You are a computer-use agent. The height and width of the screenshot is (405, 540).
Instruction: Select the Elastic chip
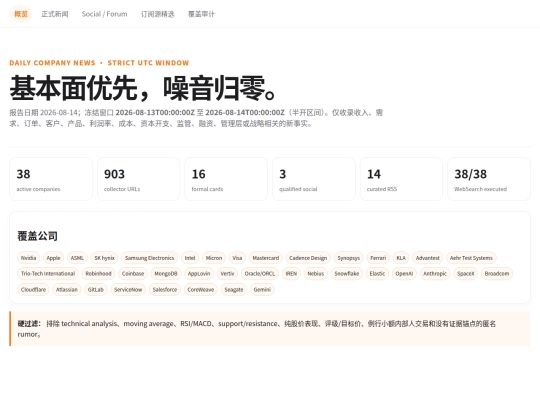(377, 274)
